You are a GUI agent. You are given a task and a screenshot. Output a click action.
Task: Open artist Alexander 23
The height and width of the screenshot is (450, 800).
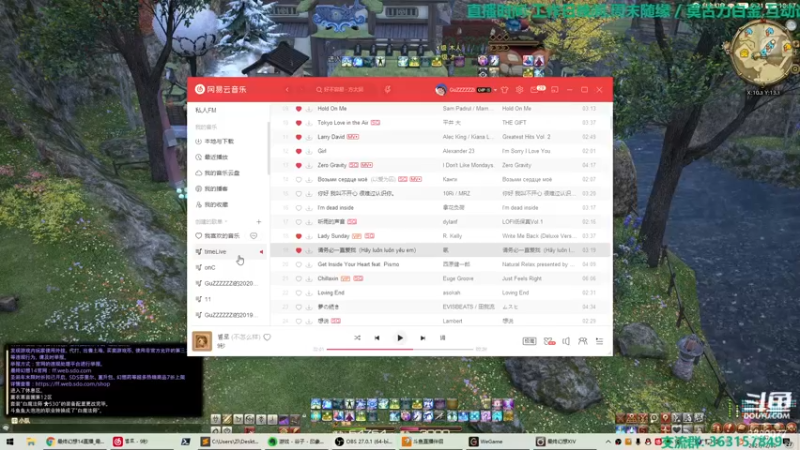coord(459,151)
